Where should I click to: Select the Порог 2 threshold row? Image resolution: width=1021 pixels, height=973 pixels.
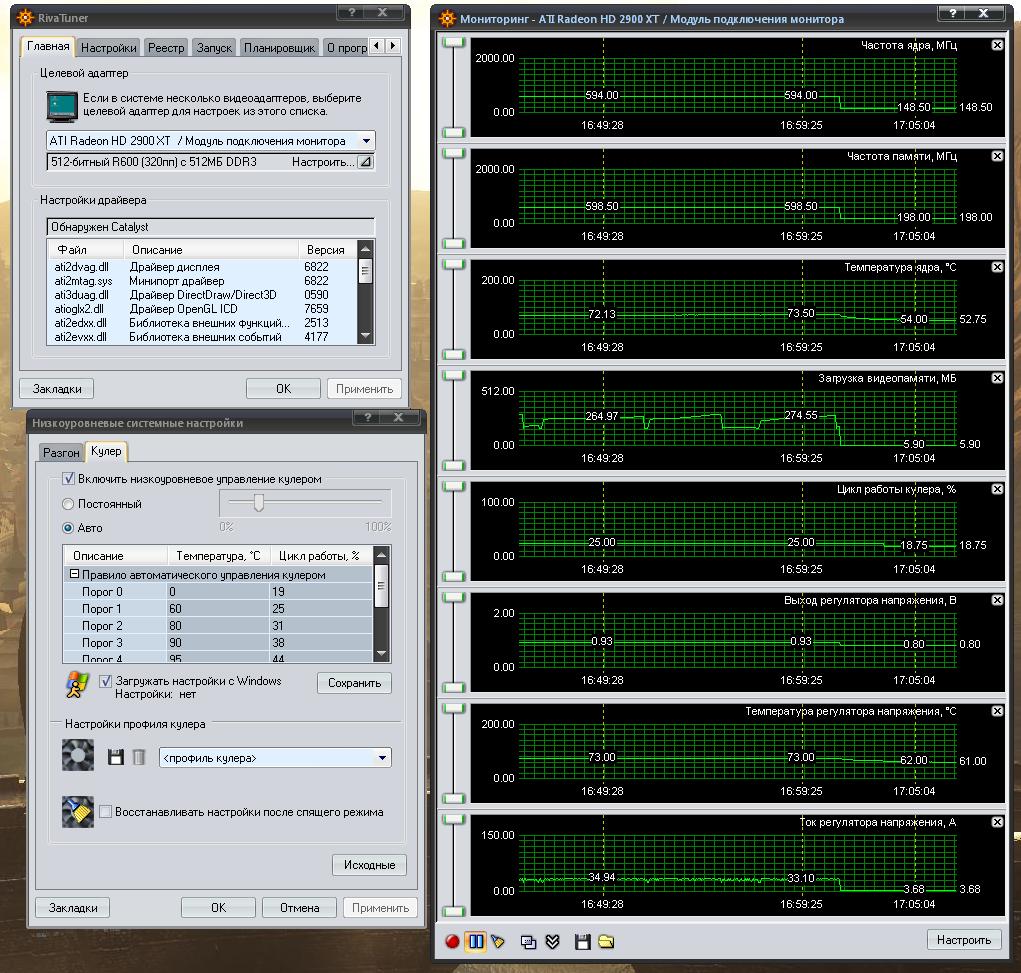pyautogui.click(x=217, y=626)
